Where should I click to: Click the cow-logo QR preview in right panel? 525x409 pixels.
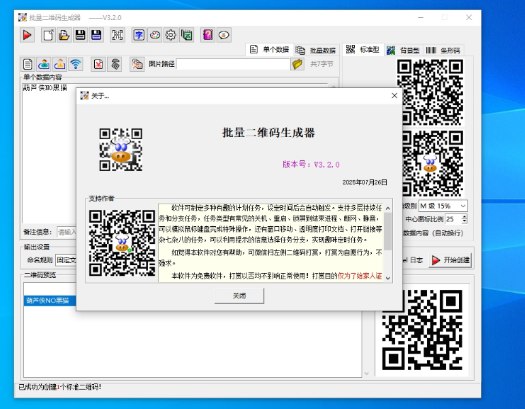pos(432,163)
